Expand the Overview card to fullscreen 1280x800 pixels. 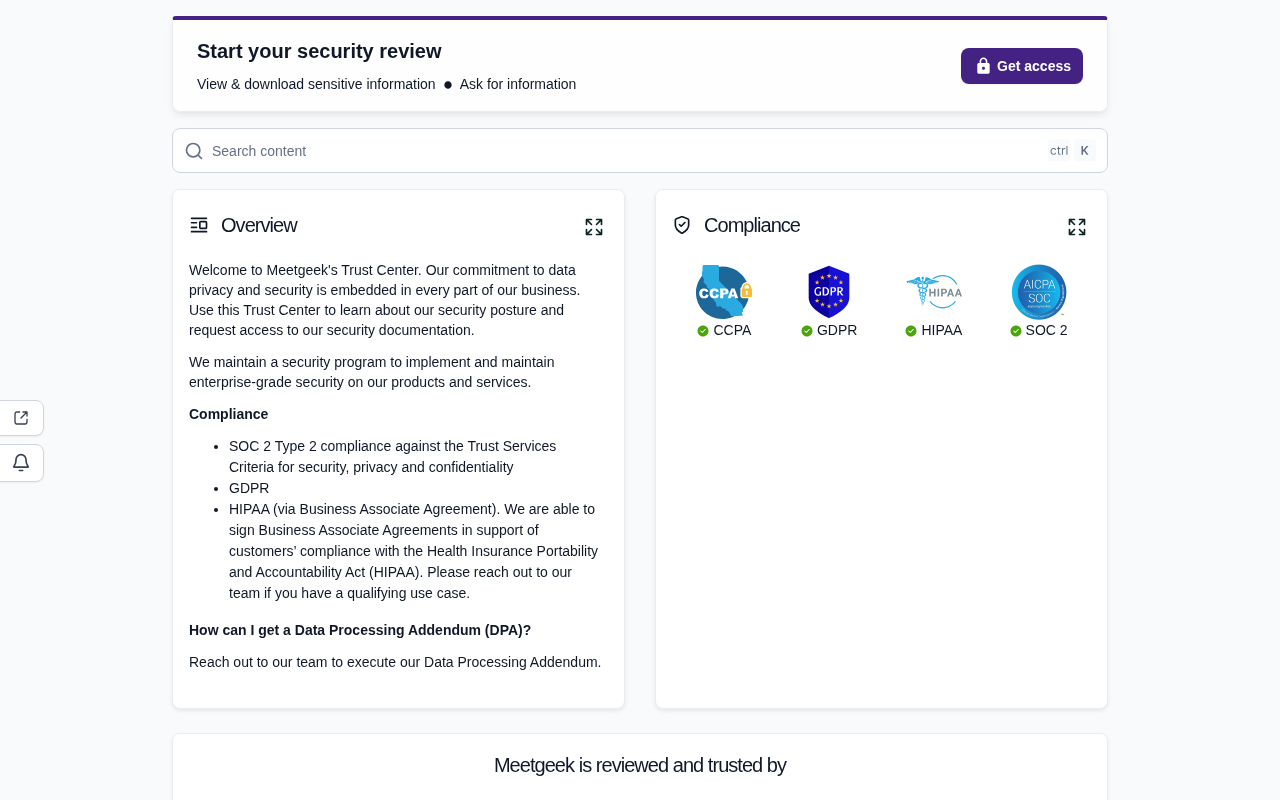(x=594, y=227)
